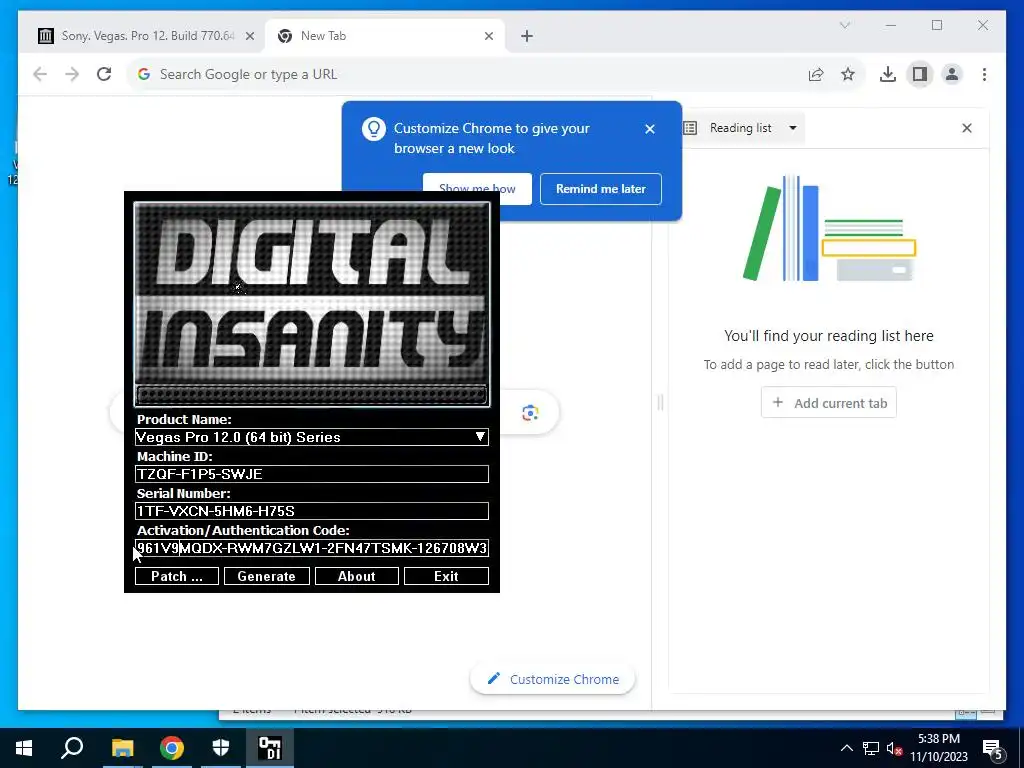This screenshot has width=1024, height=768.
Task: Click the Reading list panel icon
Action: coord(690,128)
